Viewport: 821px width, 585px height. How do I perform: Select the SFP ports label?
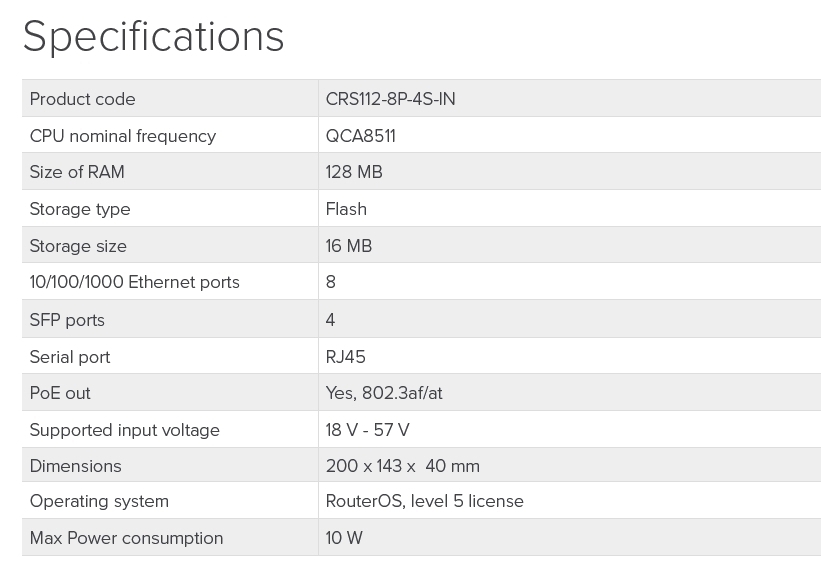coord(67,320)
